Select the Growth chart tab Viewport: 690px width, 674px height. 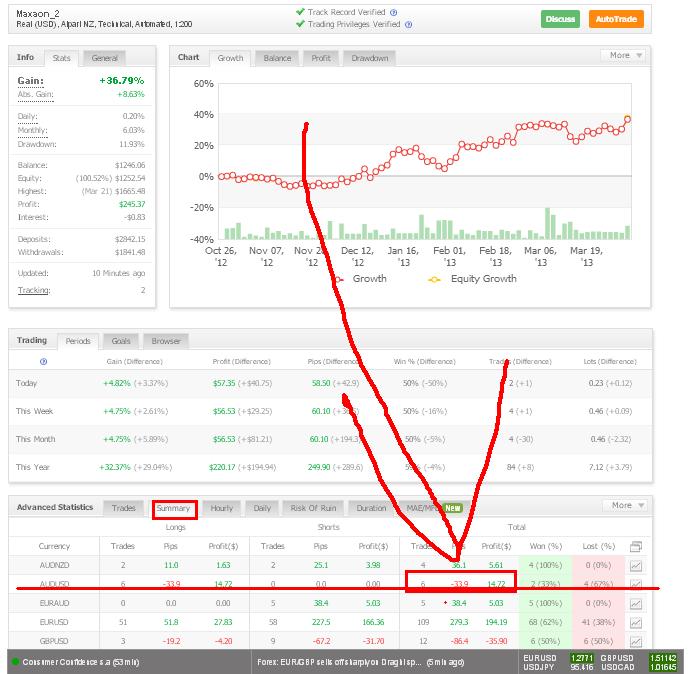(230, 58)
